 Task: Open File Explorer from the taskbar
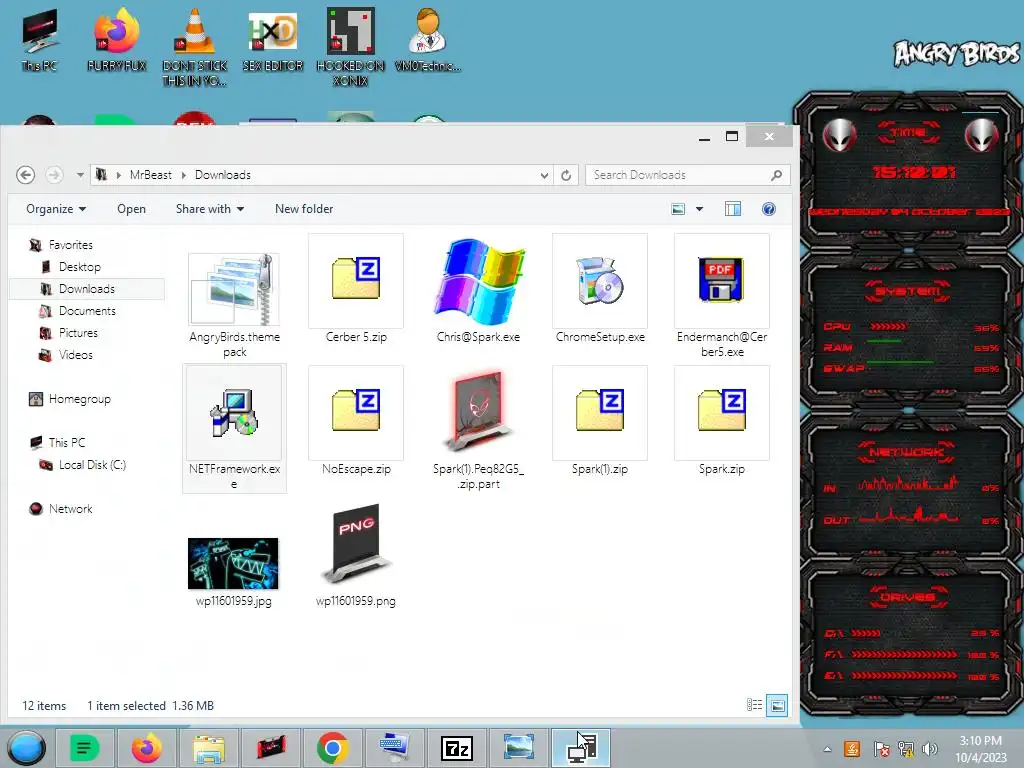point(209,748)
